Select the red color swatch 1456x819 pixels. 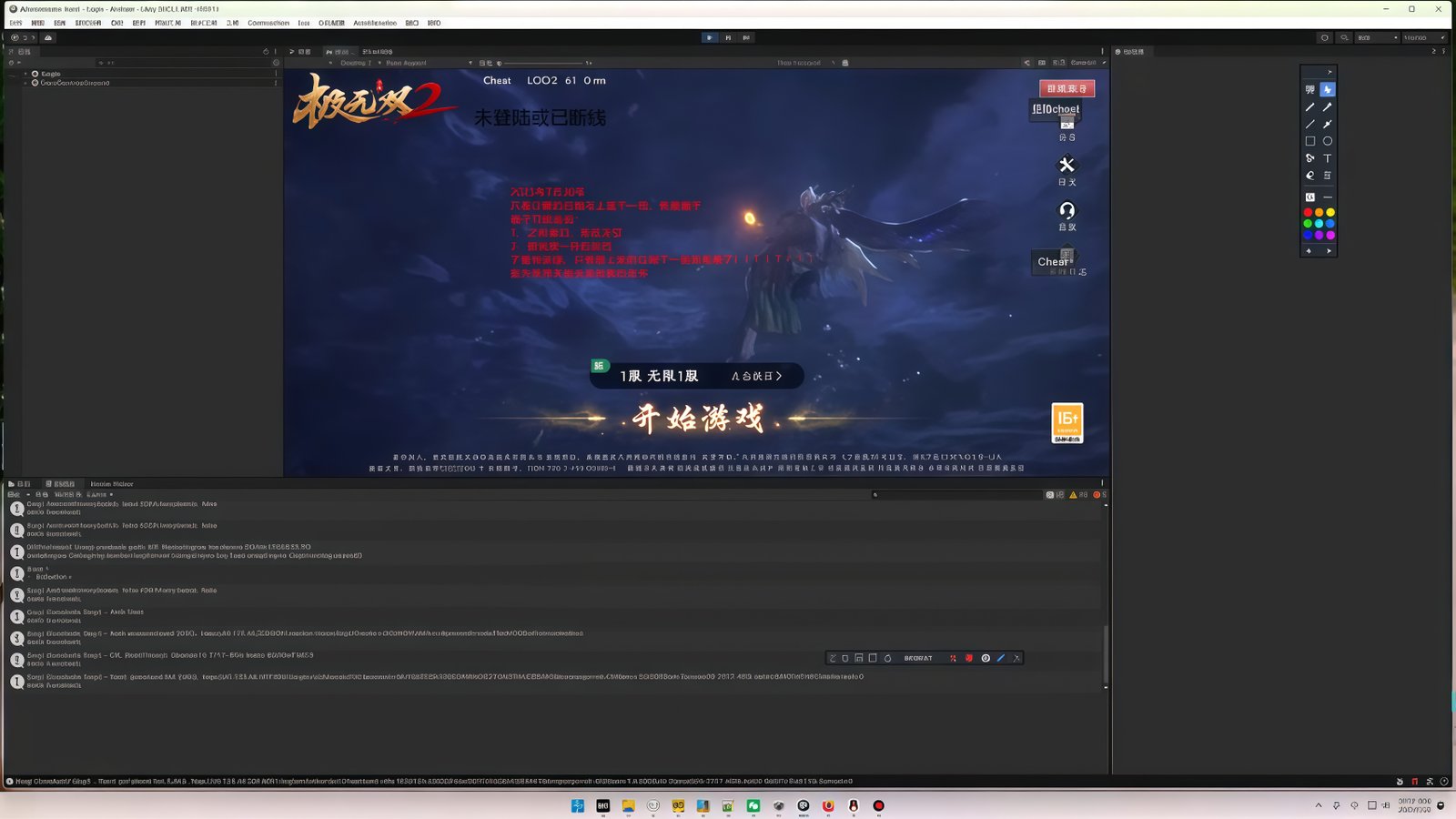coord(1308,212)
